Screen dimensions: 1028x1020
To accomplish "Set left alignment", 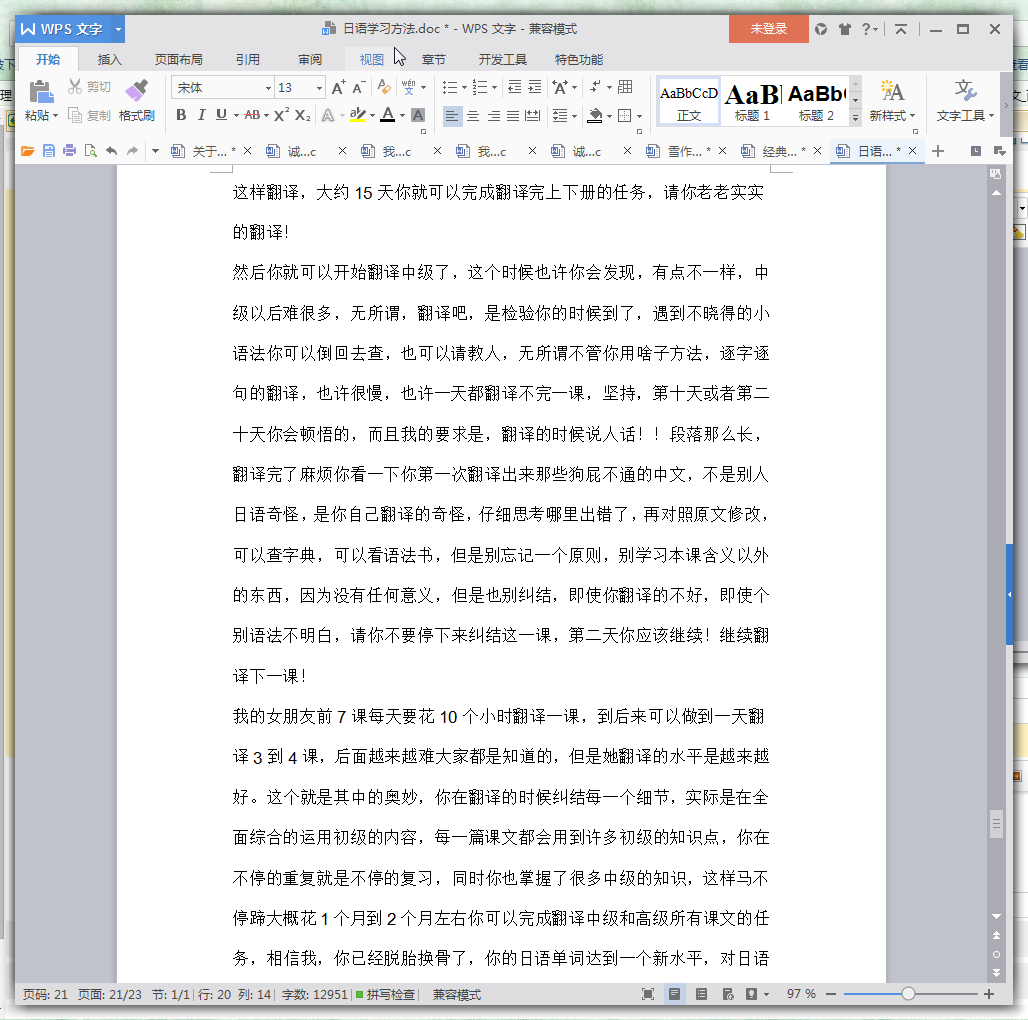I will coord(452,116).
